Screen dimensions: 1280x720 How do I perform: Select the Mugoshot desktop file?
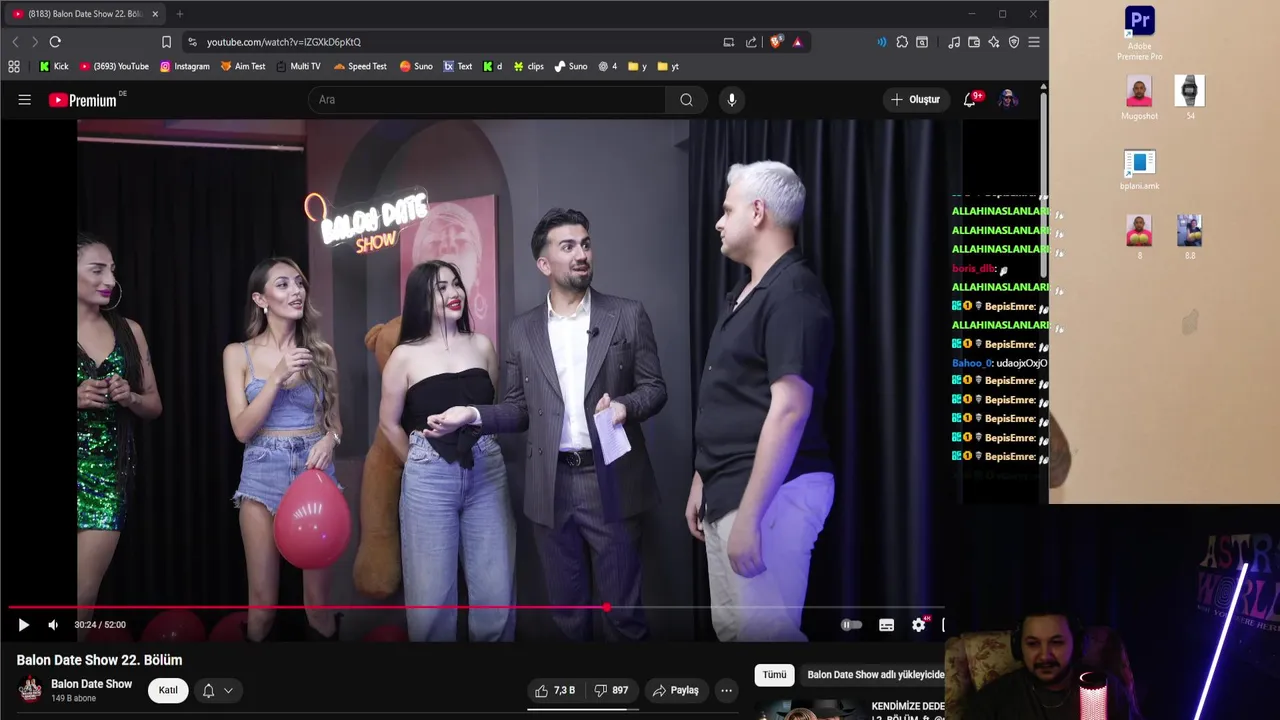click(x=1139, y=98)
